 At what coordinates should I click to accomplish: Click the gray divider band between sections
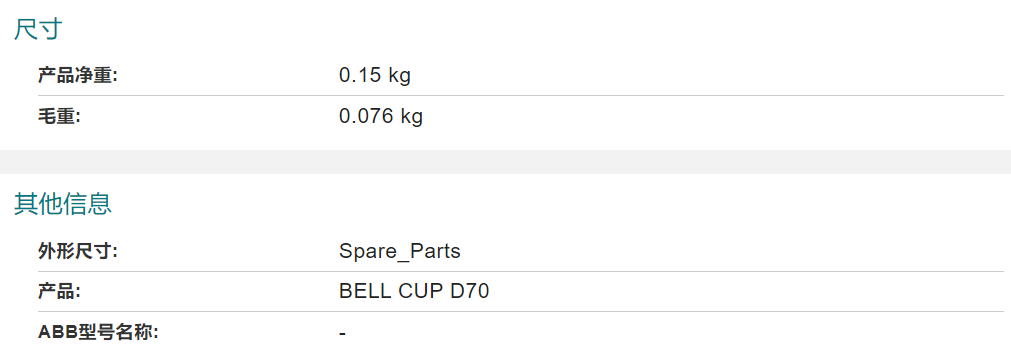pos(506,162)
